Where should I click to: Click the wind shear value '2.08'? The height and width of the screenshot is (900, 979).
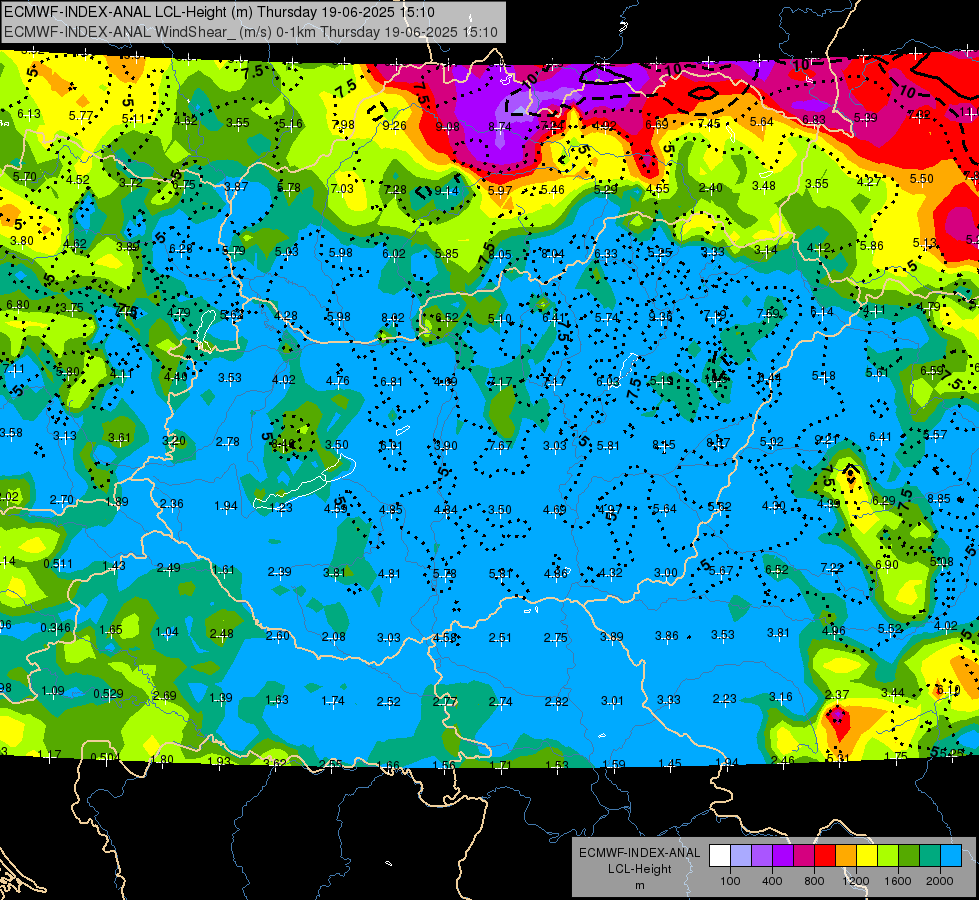(333, 636)
